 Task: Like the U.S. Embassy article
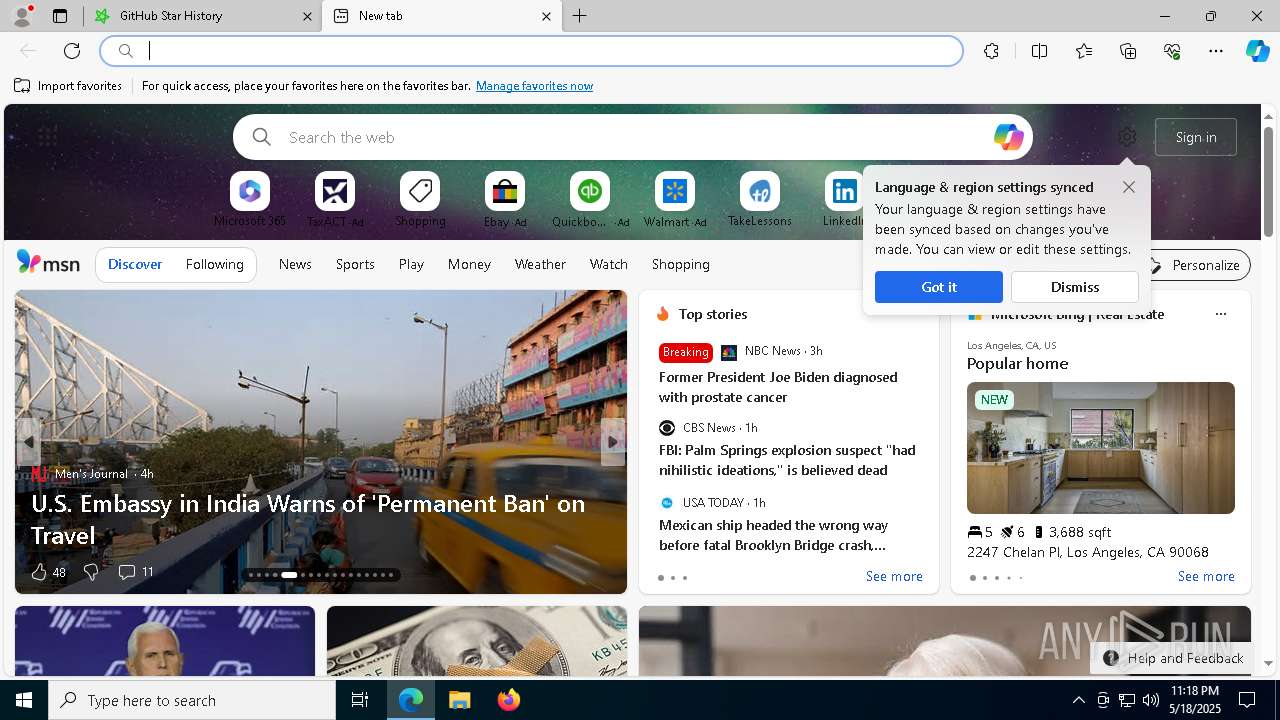pos(47,572)
